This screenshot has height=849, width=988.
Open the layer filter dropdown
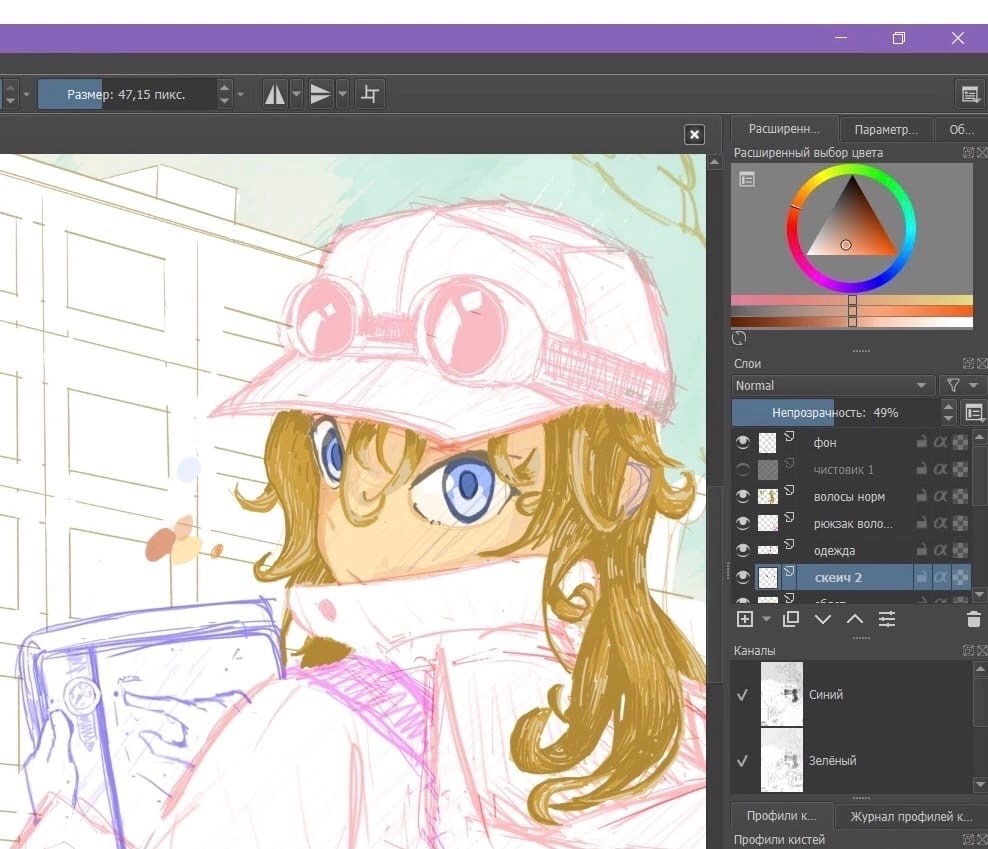pos(962,385)
